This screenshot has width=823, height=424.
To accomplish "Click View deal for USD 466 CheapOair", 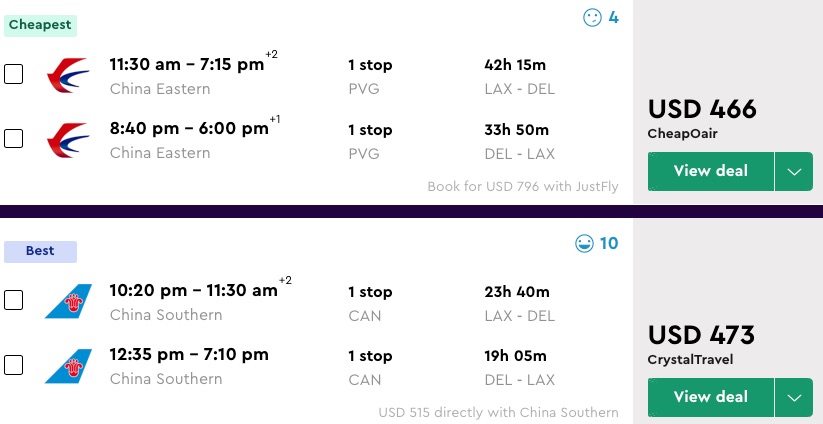I will pyautogui.click(x=710, y=171).
